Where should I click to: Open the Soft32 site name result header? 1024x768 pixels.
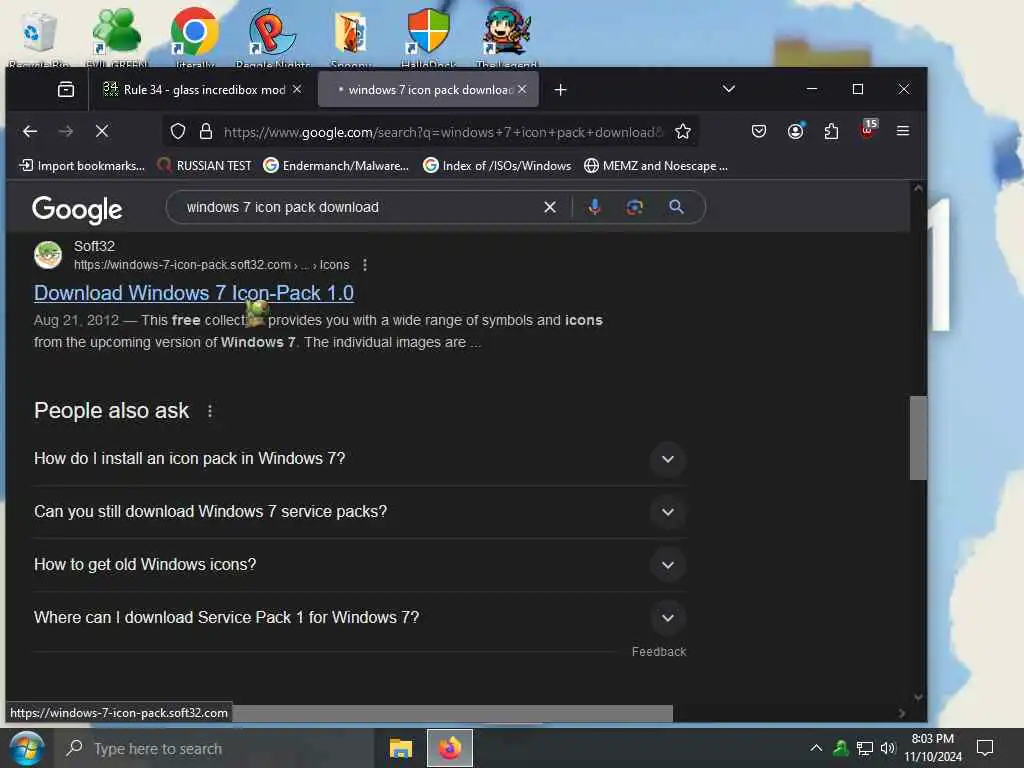pos(94,246)
